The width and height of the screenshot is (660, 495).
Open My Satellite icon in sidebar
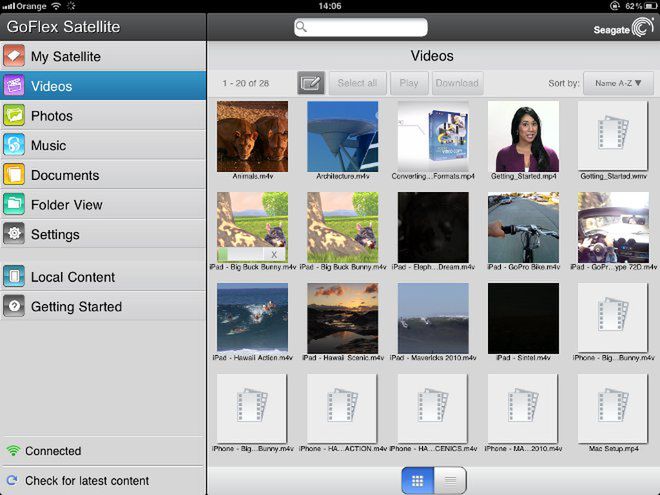(14, 56)
